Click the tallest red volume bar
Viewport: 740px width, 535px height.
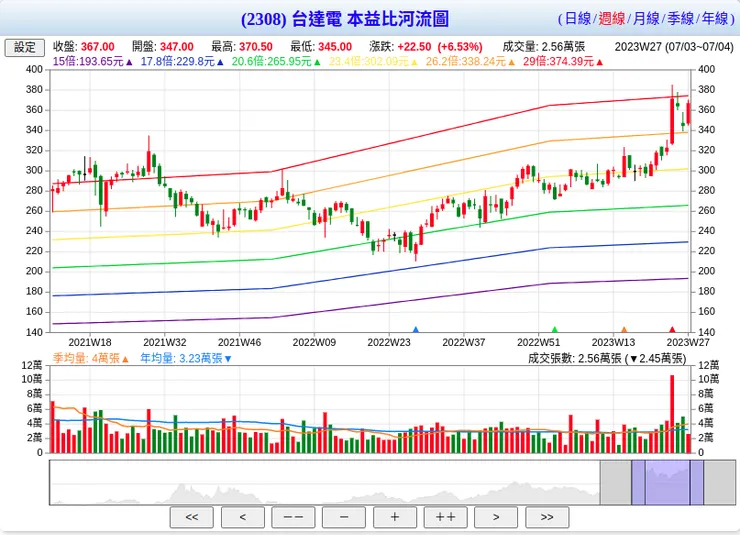point(672,414)
